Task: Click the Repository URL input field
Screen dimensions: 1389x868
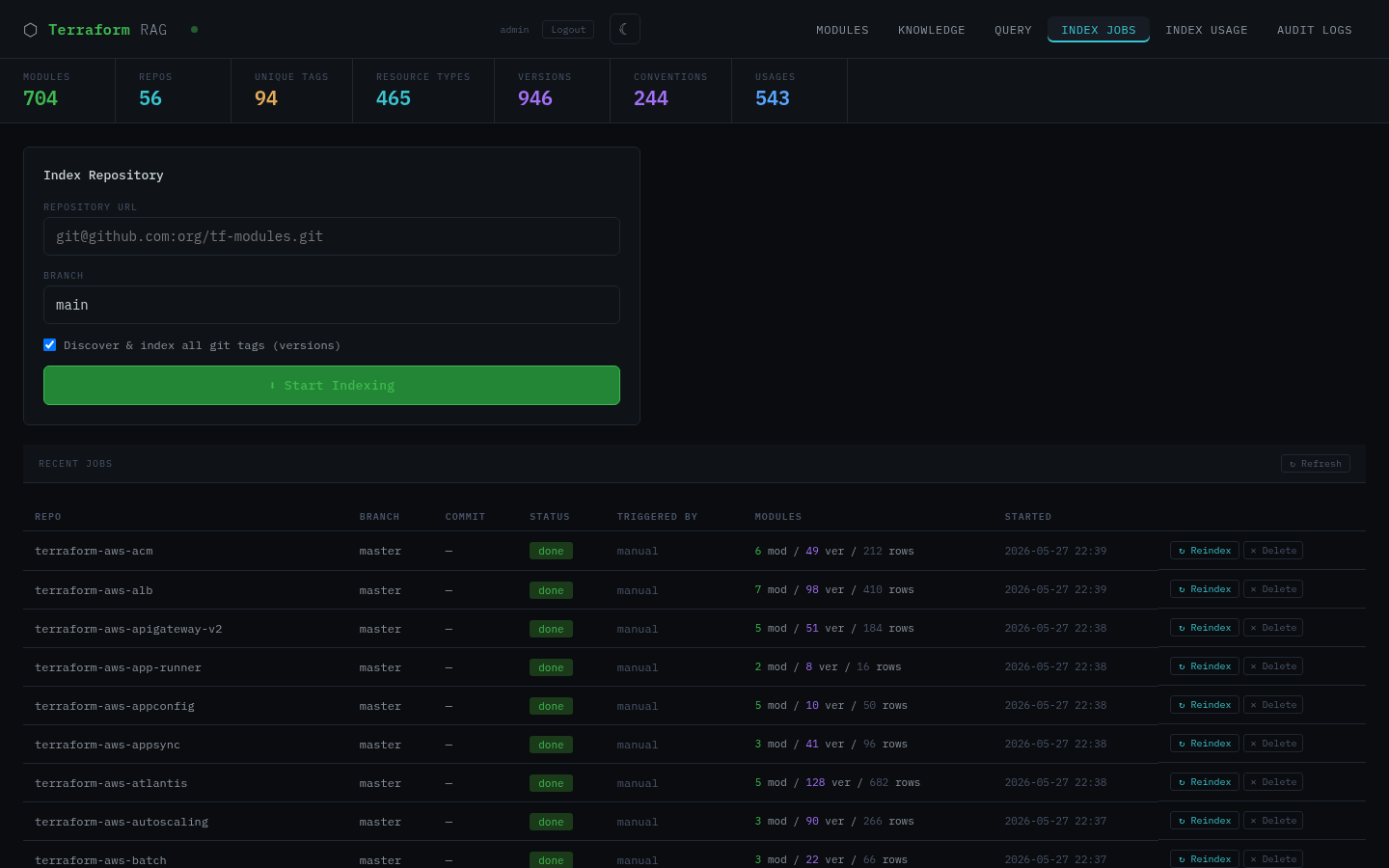Action: 332,236
